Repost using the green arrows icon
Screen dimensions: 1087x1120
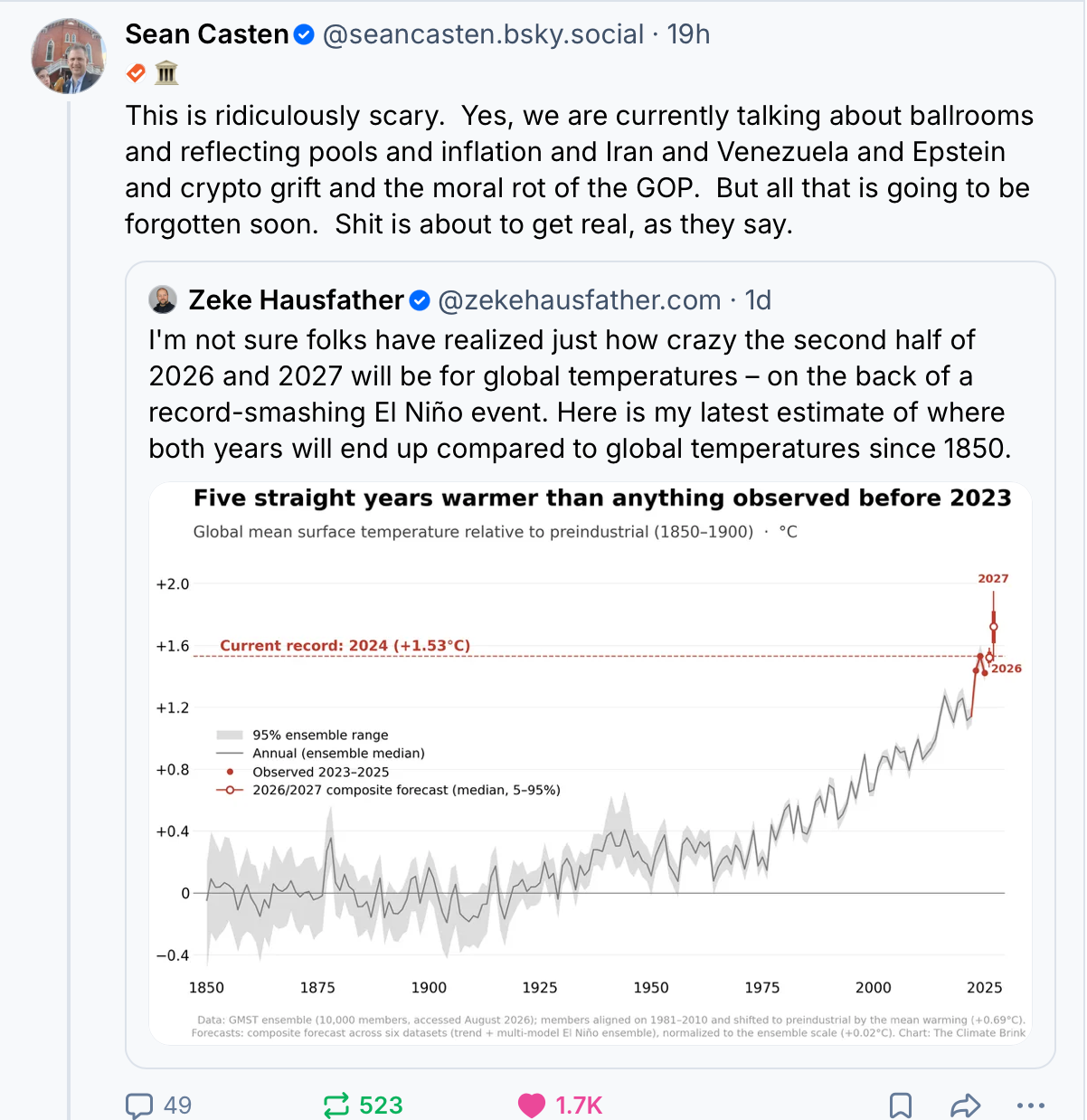336,1106
